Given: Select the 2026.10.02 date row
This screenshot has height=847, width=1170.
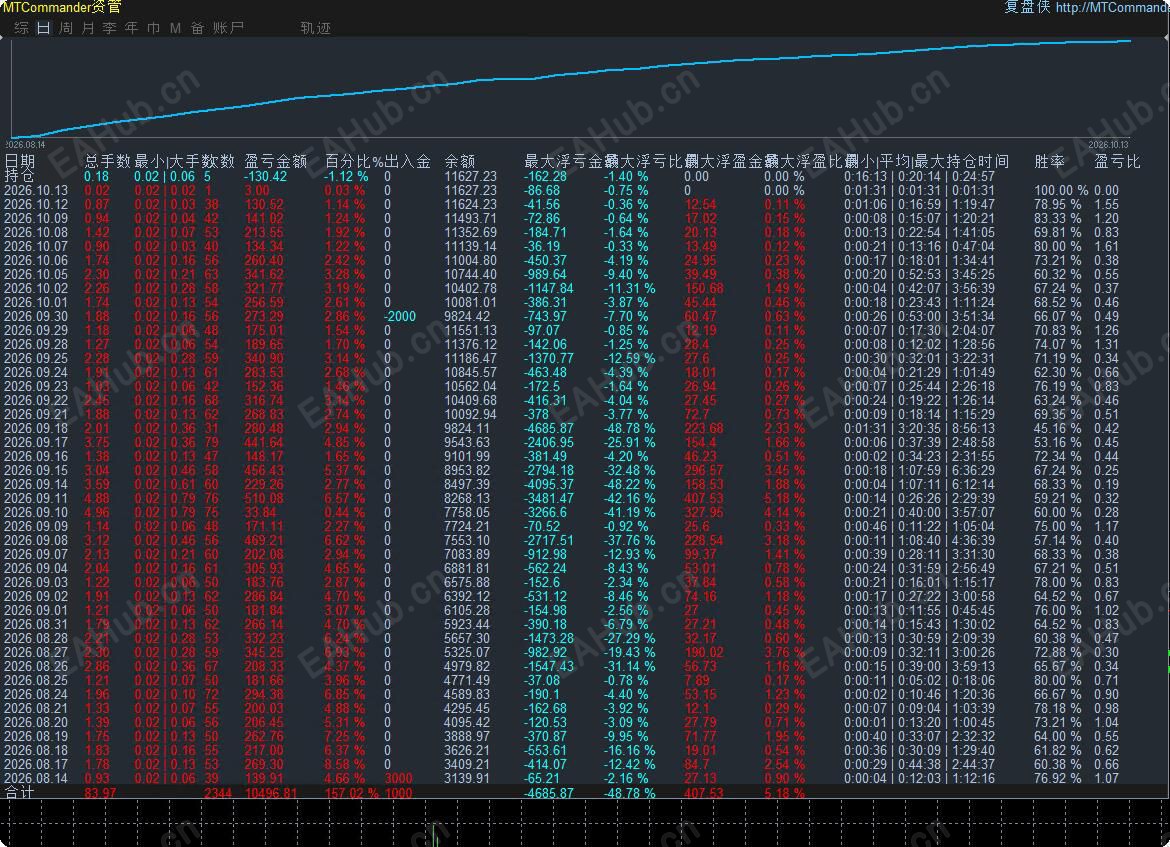Looking at the screenshot, I should tap(36, 288).
